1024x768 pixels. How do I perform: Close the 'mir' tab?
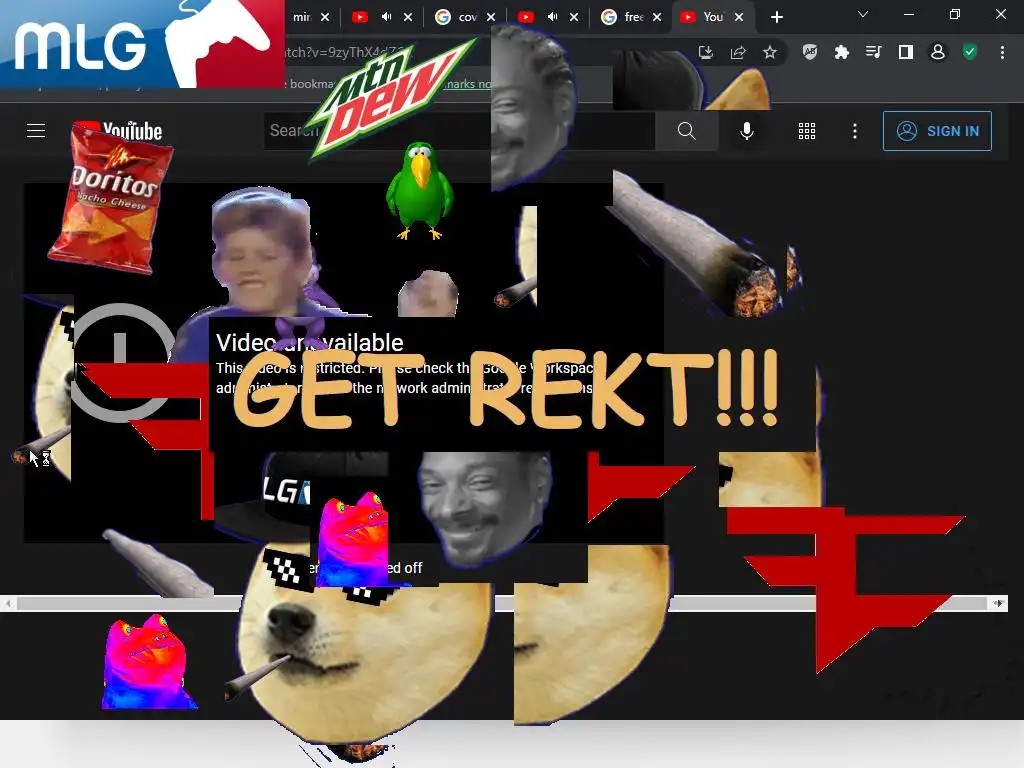[325, 17]
